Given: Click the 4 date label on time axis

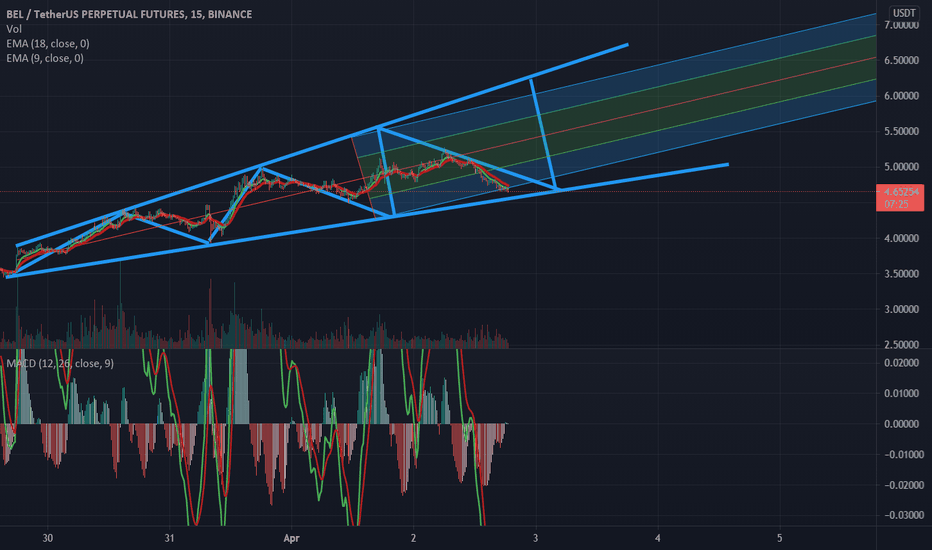Looking at the screenshot, I should (658, 538).
